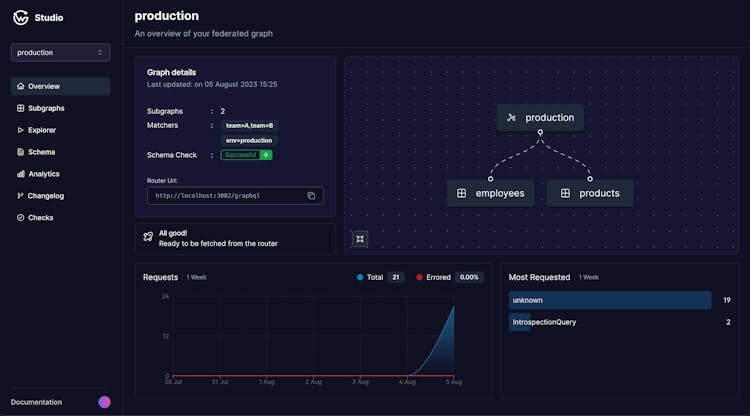This screenshot has height=416, width=750.
Task: Navigate to Analytics
Action: point(43,174)
